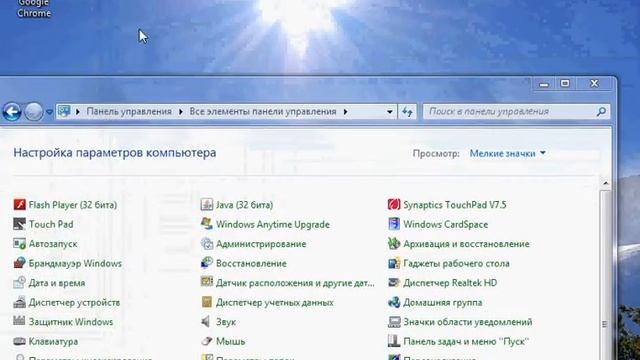Open the Java (32 бита) icon
Image resolution: width=640 pixels, height=360 pixels.
click(x=207, y=204)
